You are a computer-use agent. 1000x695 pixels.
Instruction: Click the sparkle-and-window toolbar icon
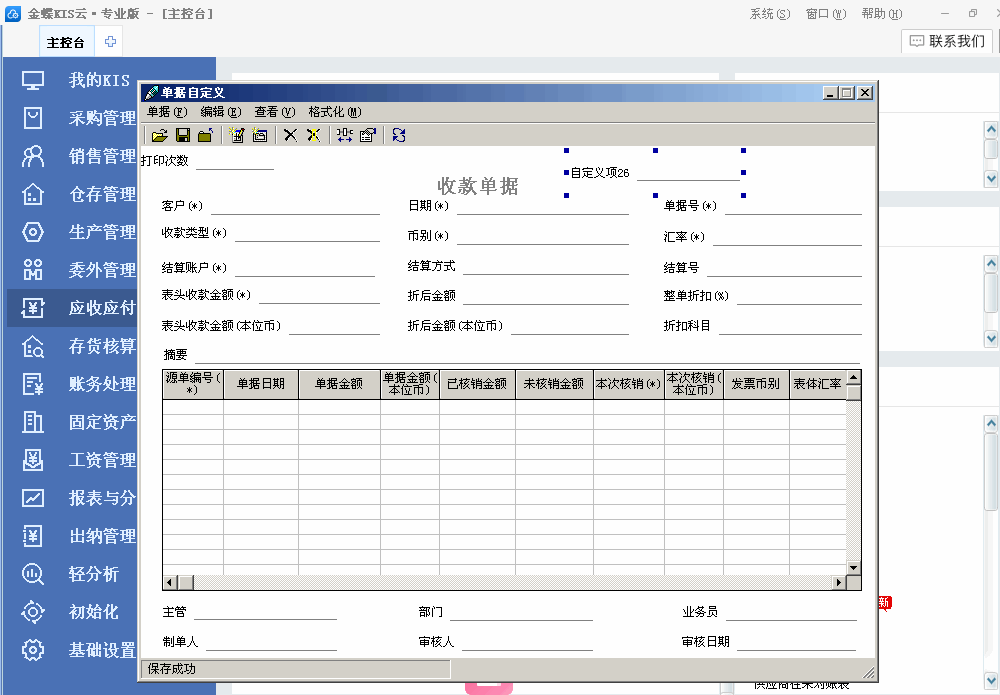260,135
